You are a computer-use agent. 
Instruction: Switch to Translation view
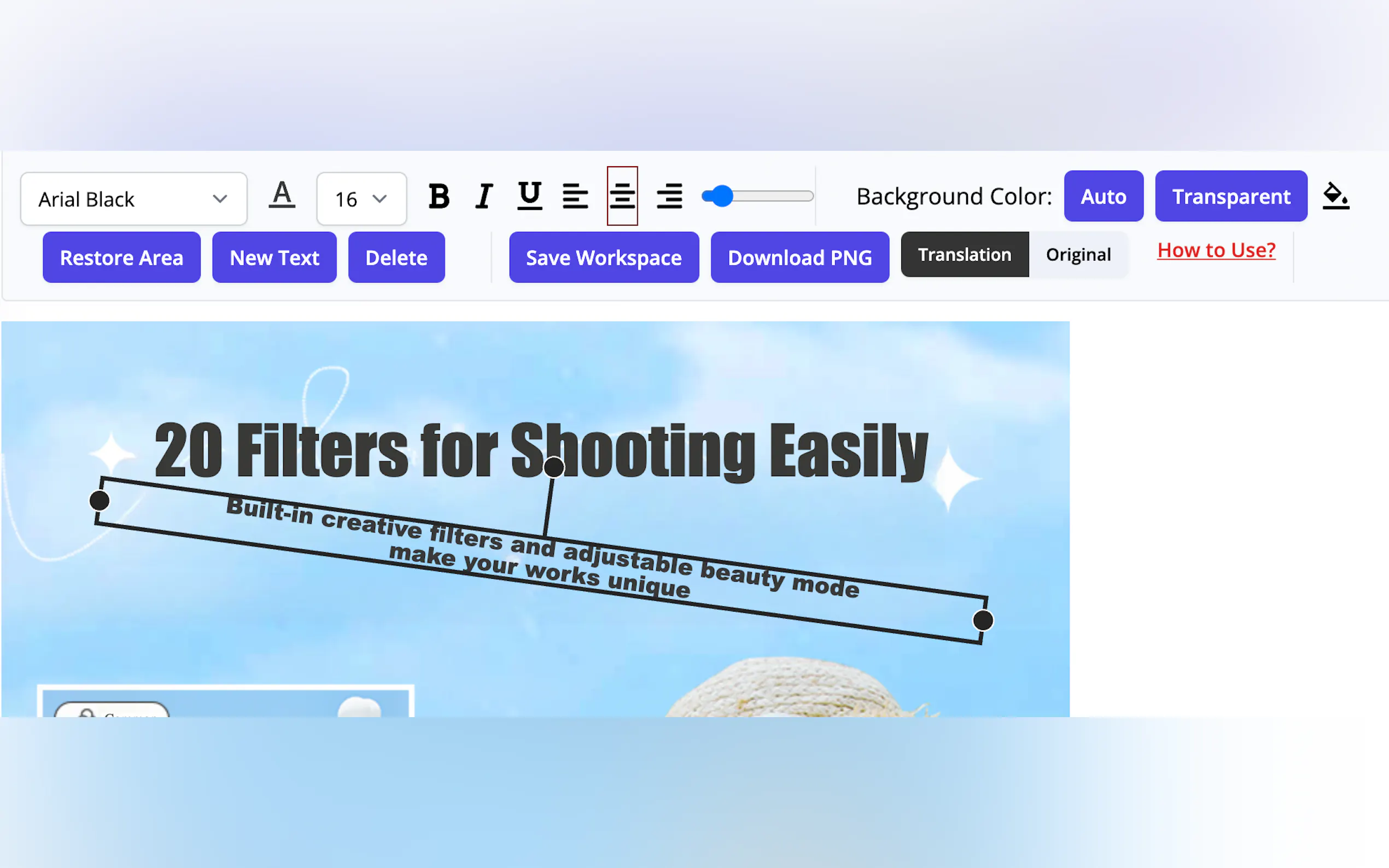tap(964, 255)
